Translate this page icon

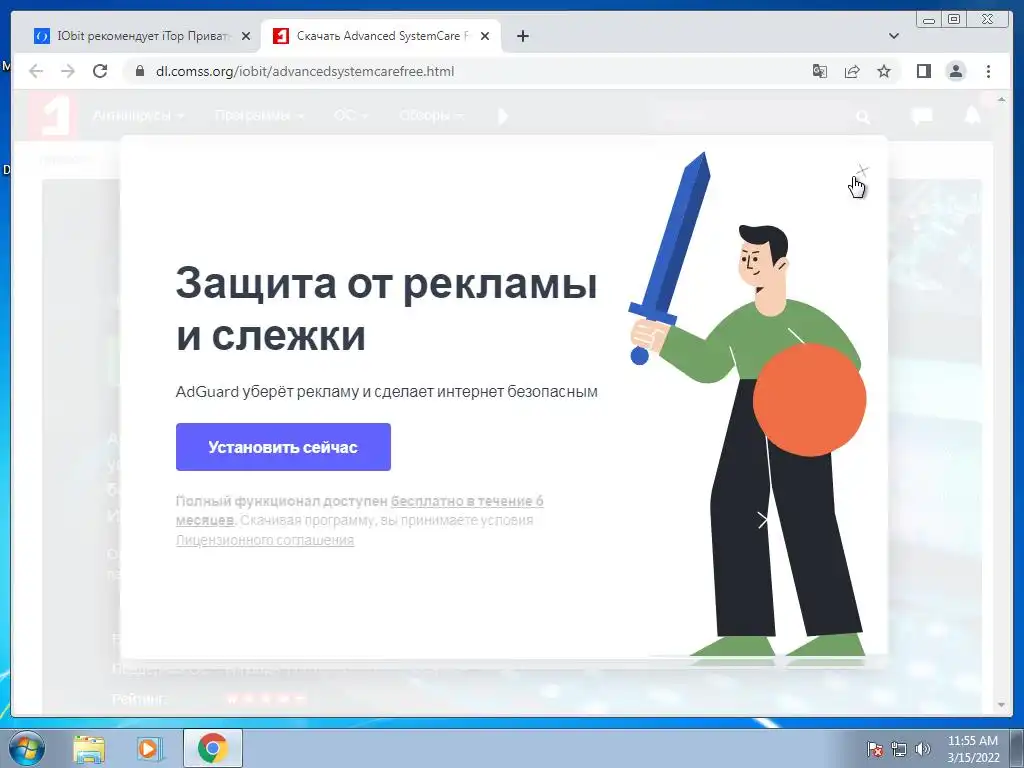[820, 71]
